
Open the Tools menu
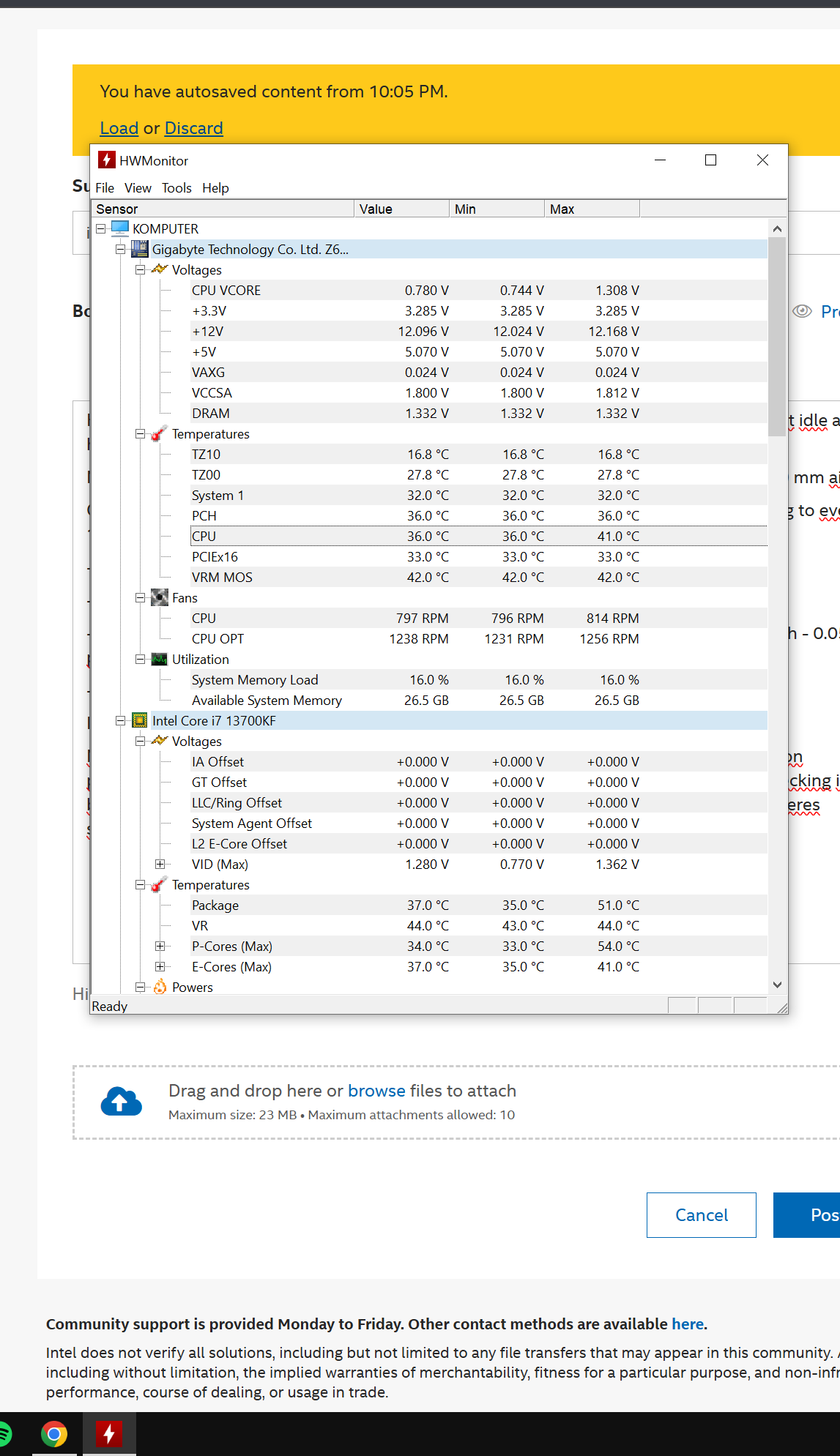[176, 188]
